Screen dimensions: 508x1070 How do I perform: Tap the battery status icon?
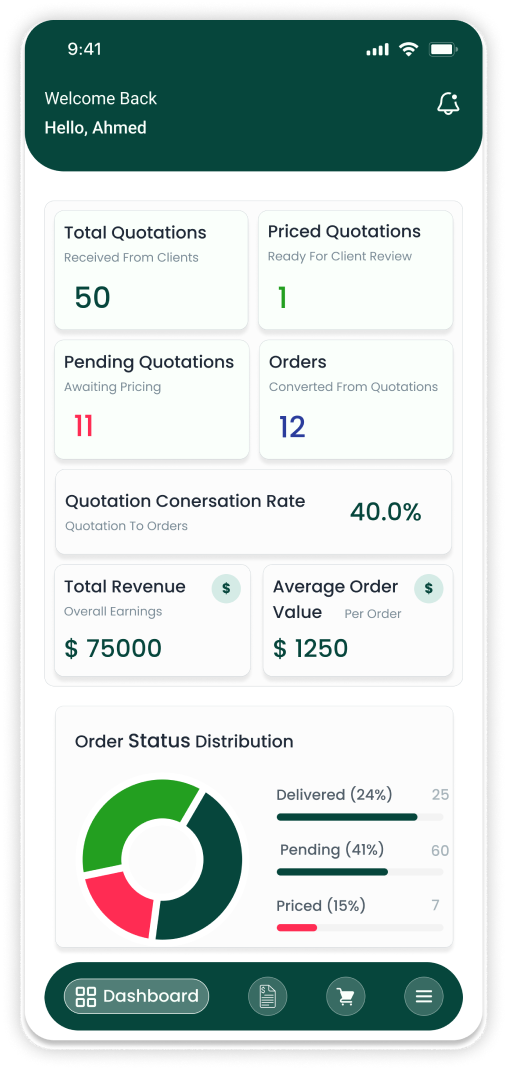point(443,49)
